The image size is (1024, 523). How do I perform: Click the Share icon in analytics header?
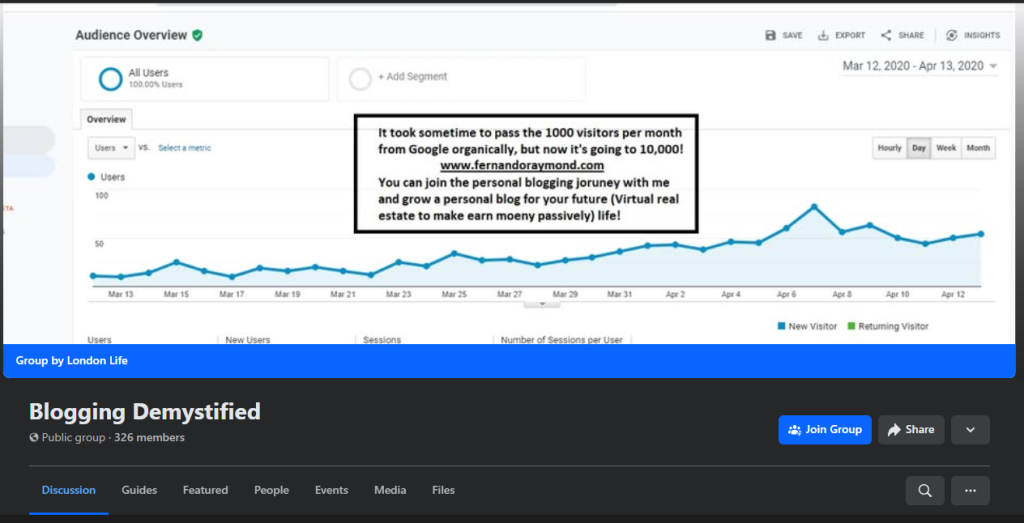pos(886,35)
